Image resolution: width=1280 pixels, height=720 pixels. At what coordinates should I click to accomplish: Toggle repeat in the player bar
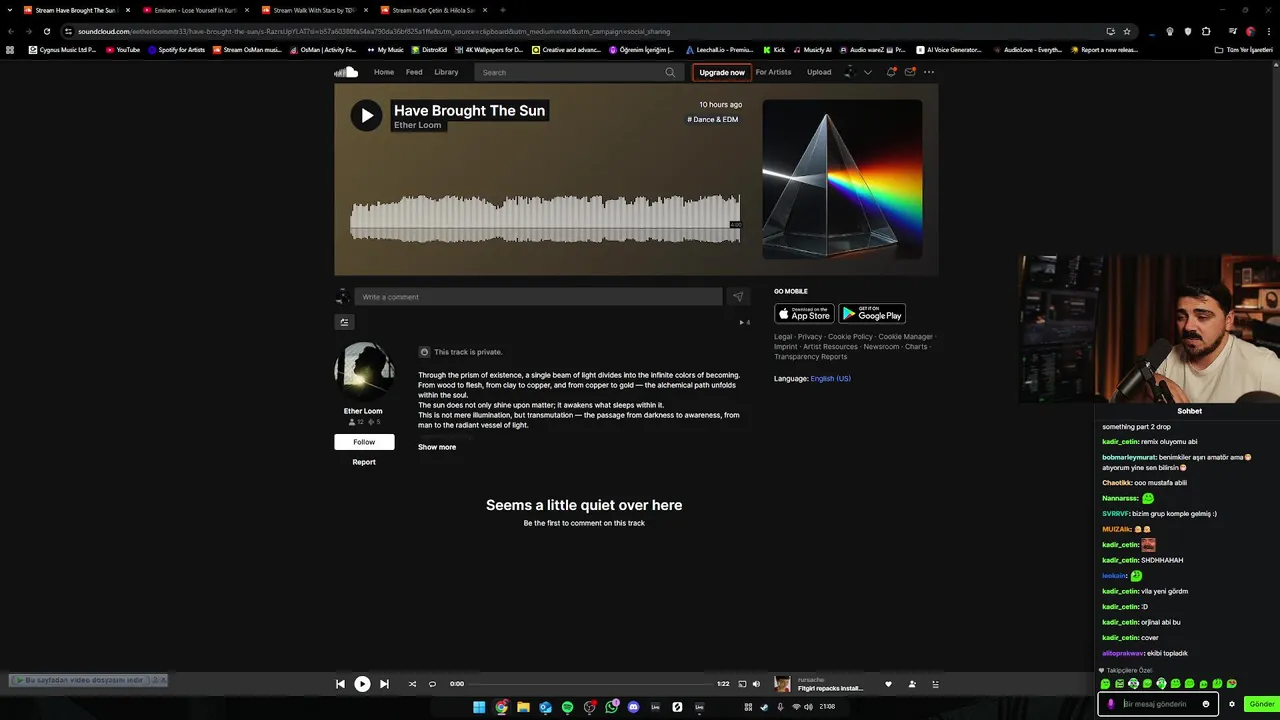(x=432, y=684)
